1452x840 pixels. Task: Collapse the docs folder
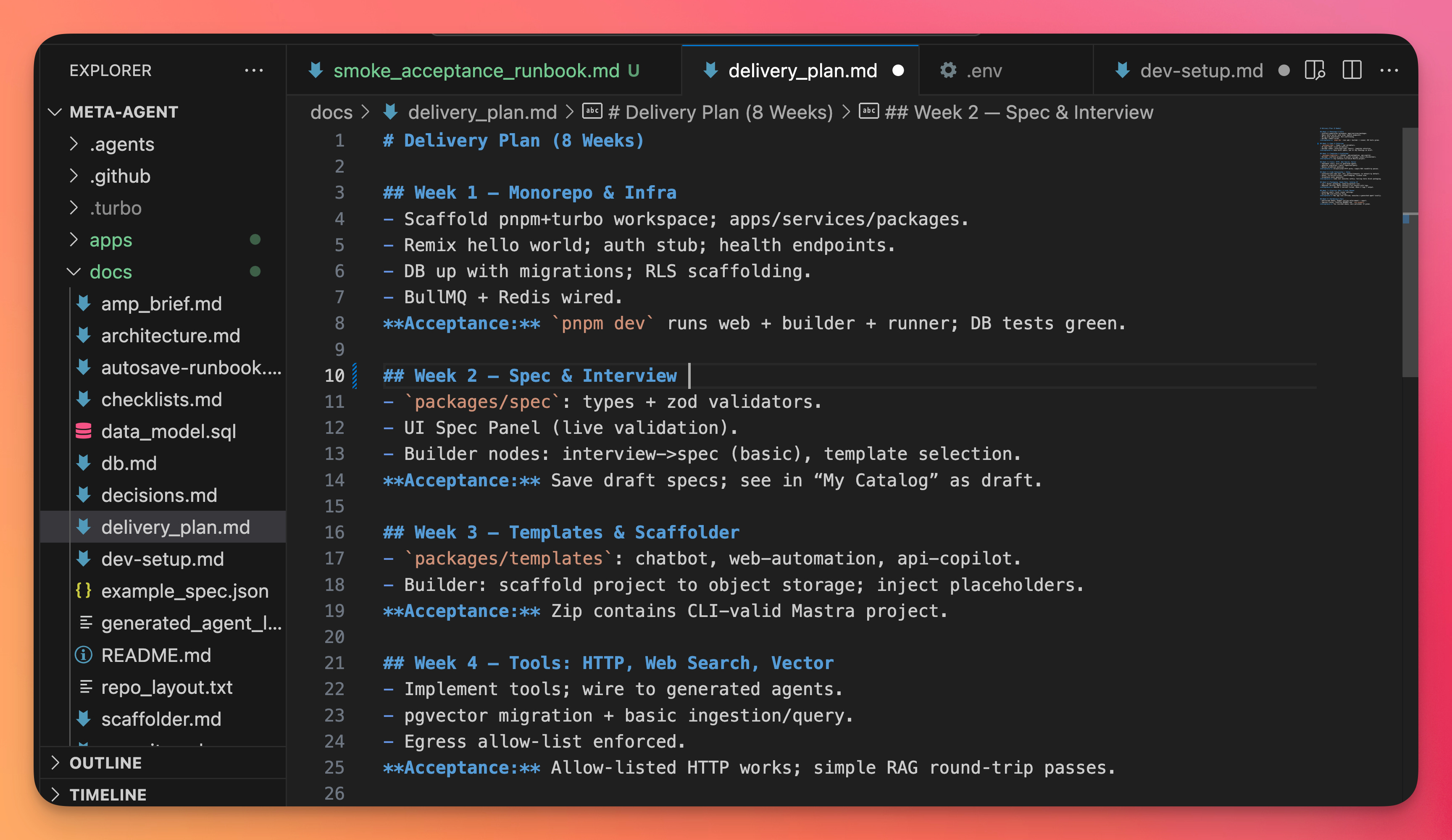(x=74, y=271)
